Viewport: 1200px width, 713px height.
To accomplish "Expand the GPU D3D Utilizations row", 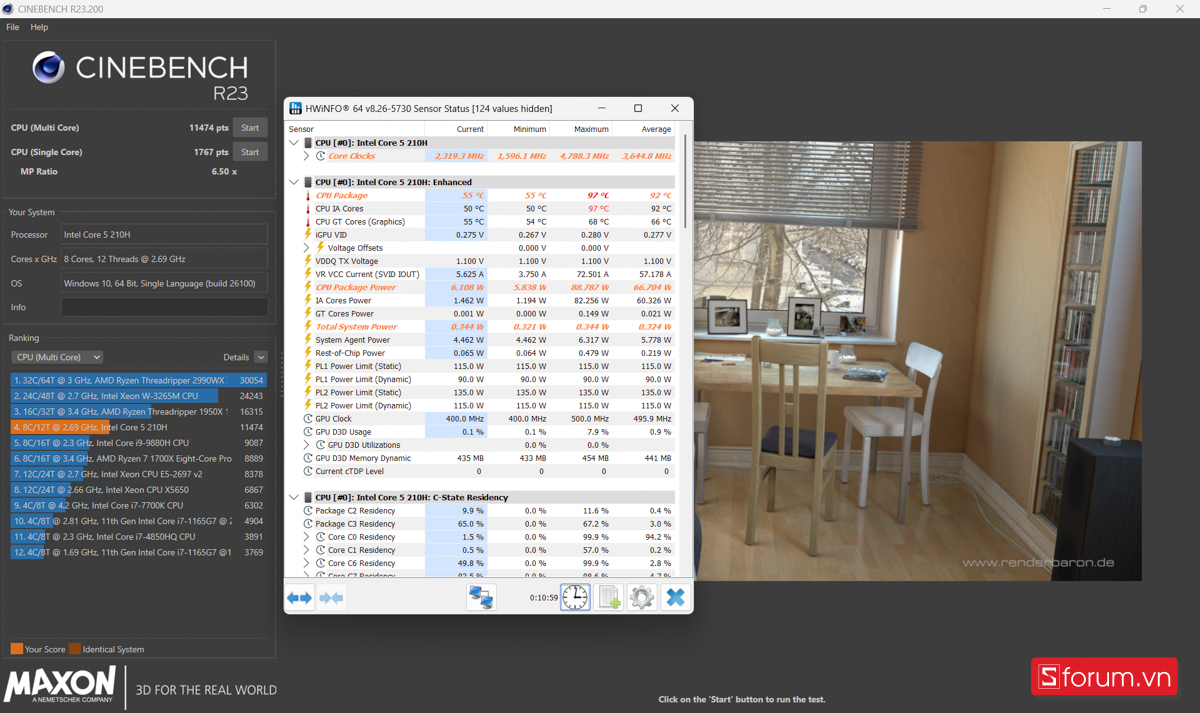I will pos(307,445).
